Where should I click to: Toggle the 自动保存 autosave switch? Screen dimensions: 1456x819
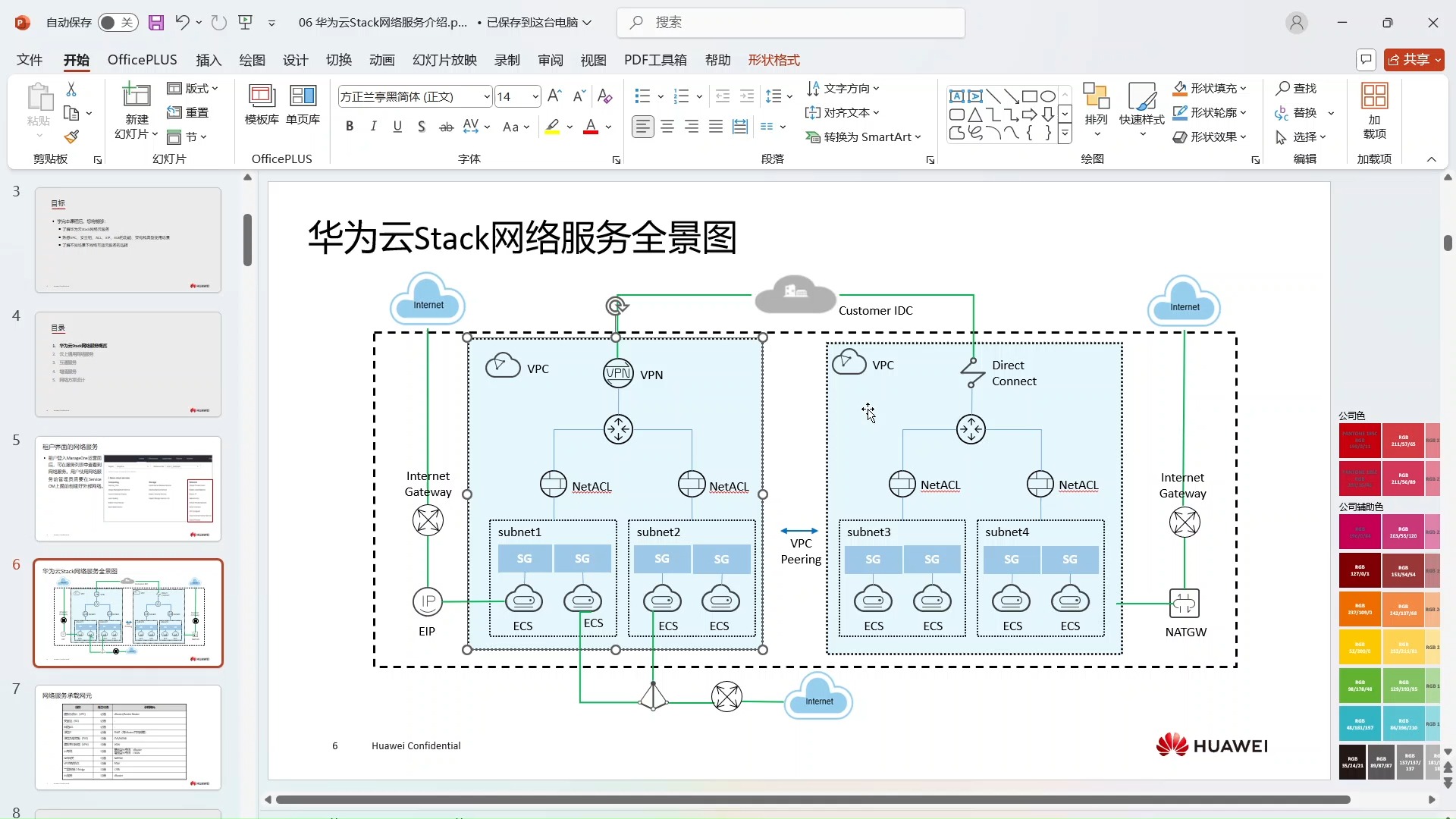pyautogui.click(x=118, y=23)
